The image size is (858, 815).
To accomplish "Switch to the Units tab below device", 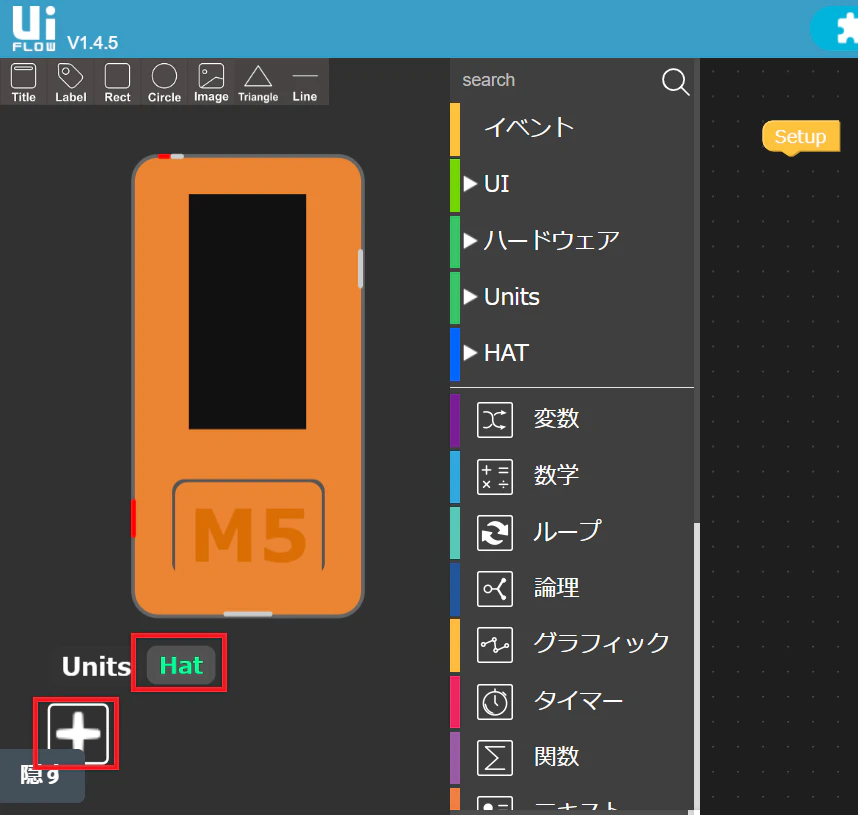I will 96,666.
